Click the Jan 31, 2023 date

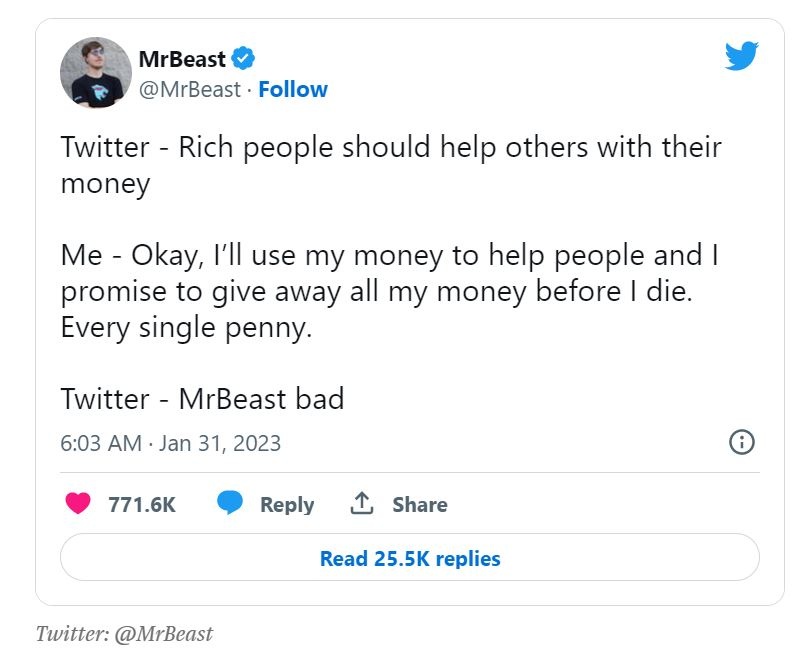tap(220, 443)
